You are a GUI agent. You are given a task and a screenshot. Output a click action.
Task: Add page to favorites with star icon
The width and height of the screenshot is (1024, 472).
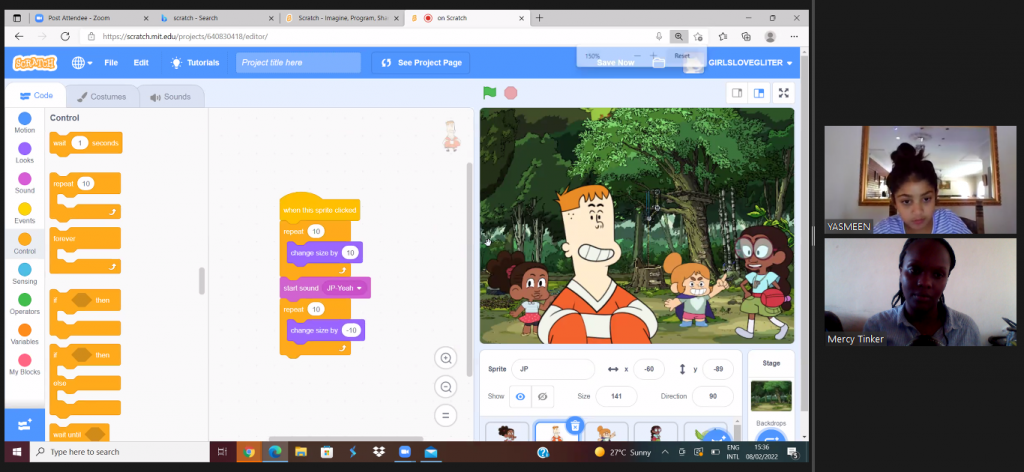tap(698, 37)
